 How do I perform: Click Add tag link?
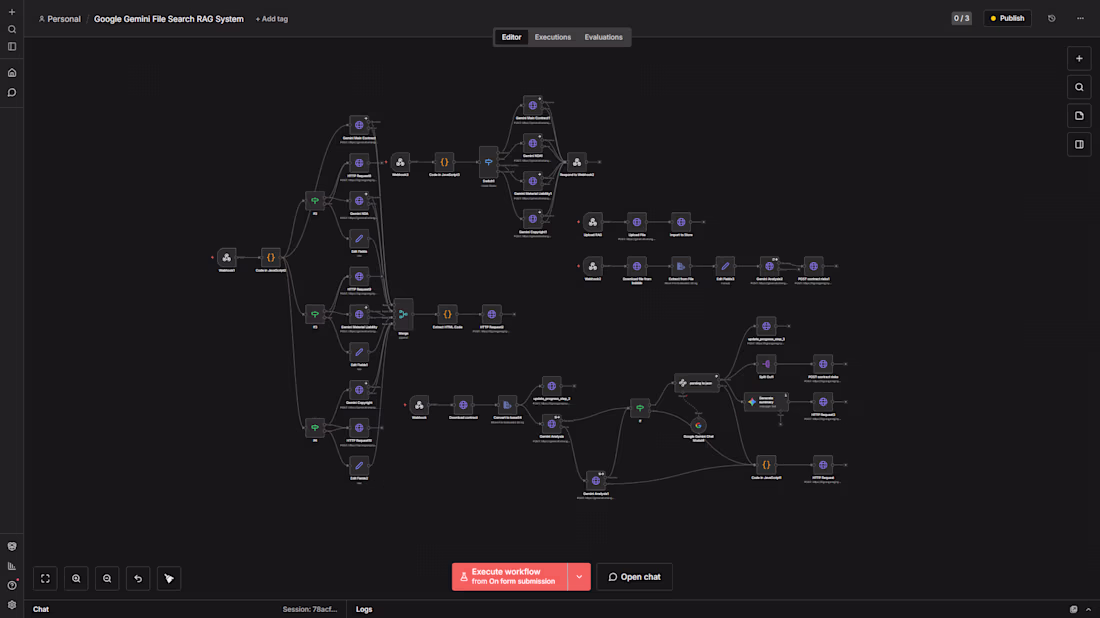pos(271,19)
